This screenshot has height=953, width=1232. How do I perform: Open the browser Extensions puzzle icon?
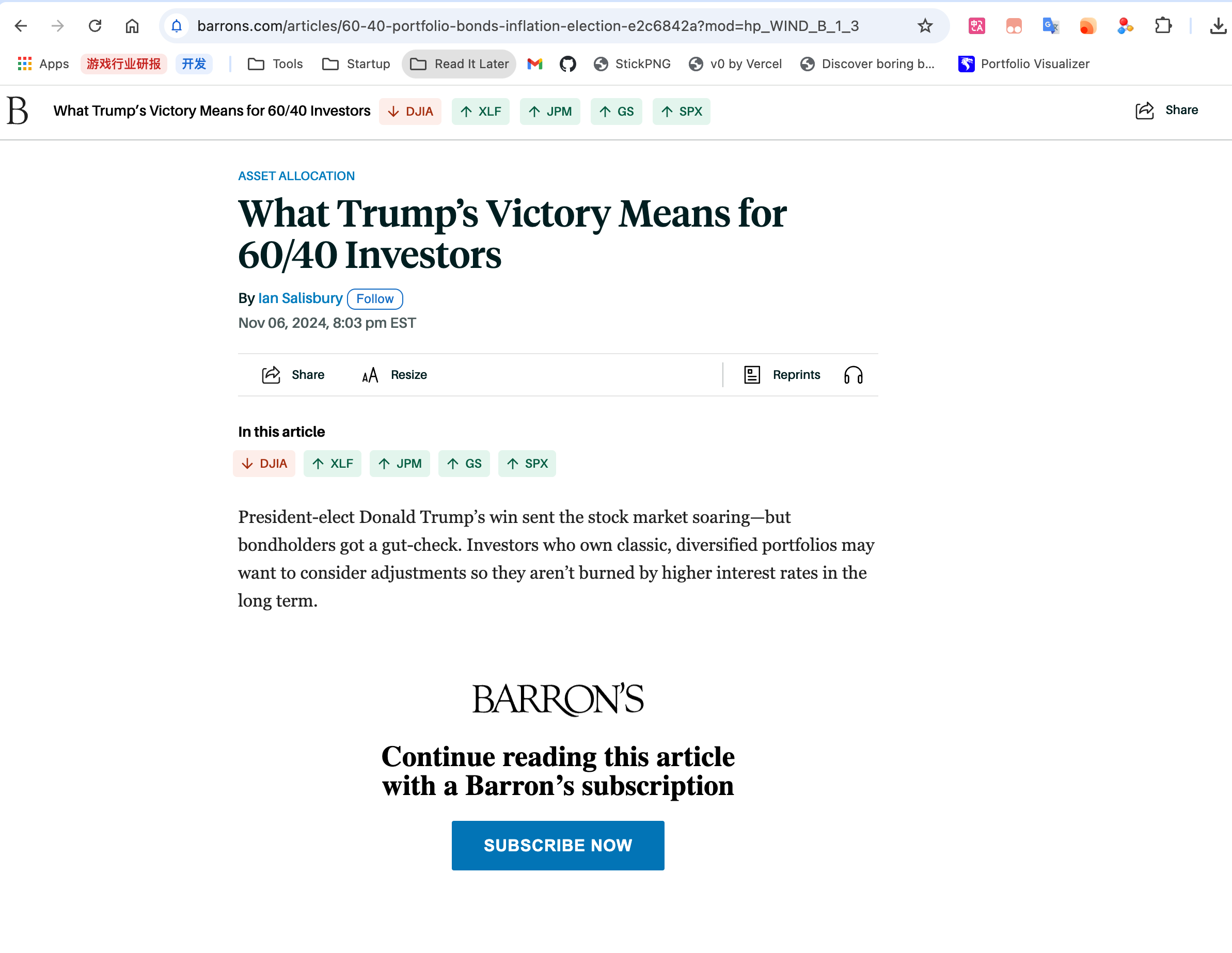point(1163,26)
